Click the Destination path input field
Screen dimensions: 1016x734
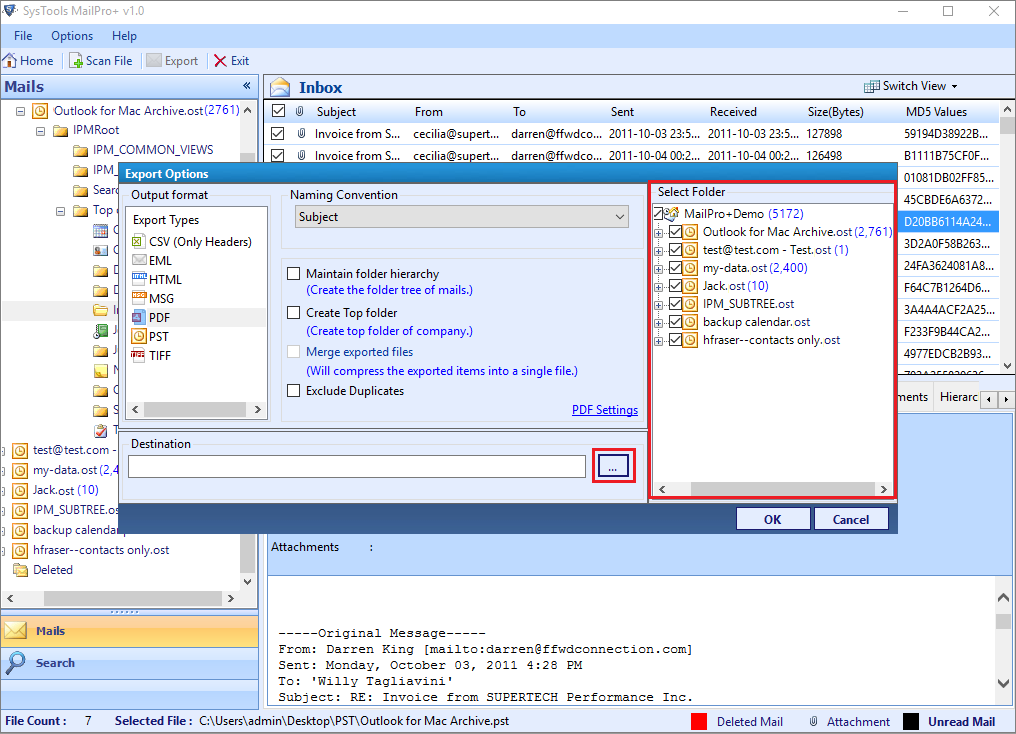tap(357, 466)
